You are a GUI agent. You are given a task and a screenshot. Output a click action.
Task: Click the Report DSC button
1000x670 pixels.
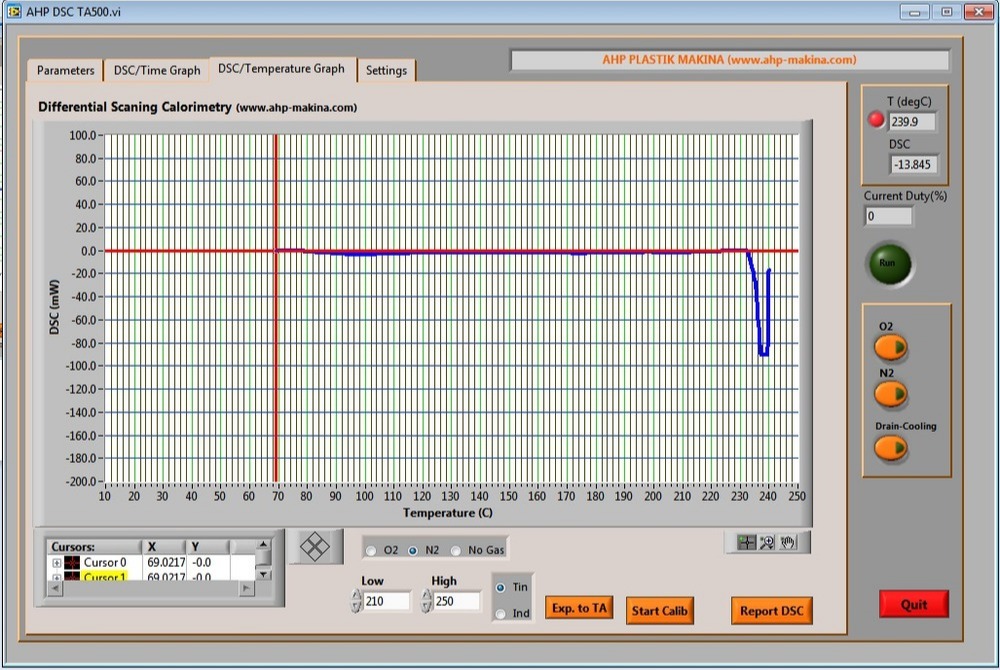(x=772, y=611)
